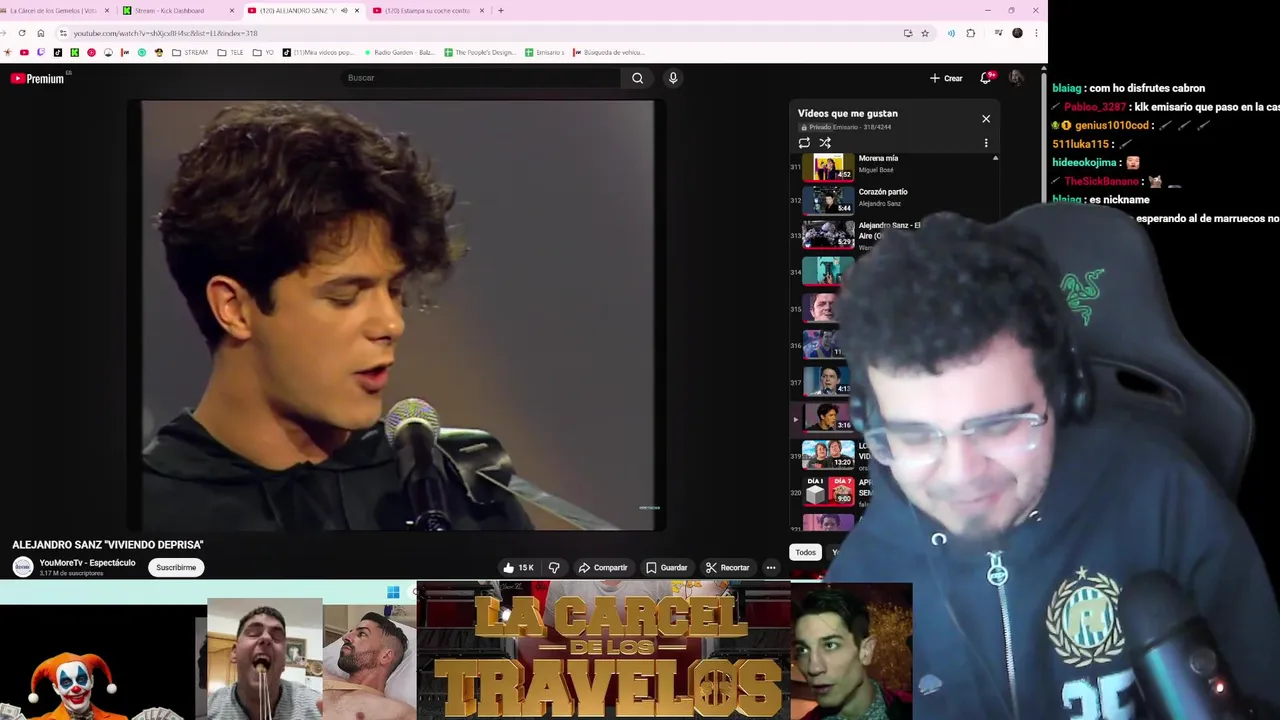Click the TikTok bookmark icon
The width and height of the screenshot is (1280, 720).
tap(57, 52)
